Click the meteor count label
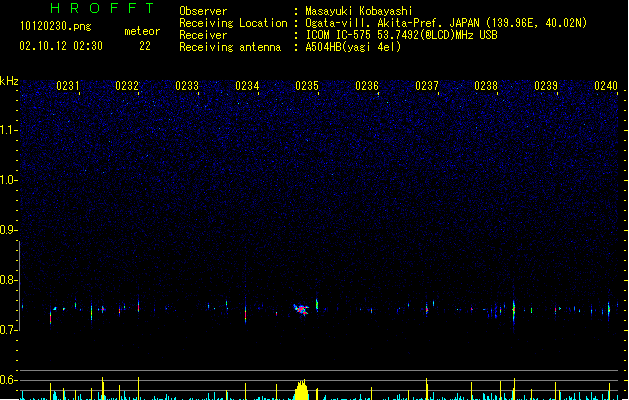 [x=142, y=31]
